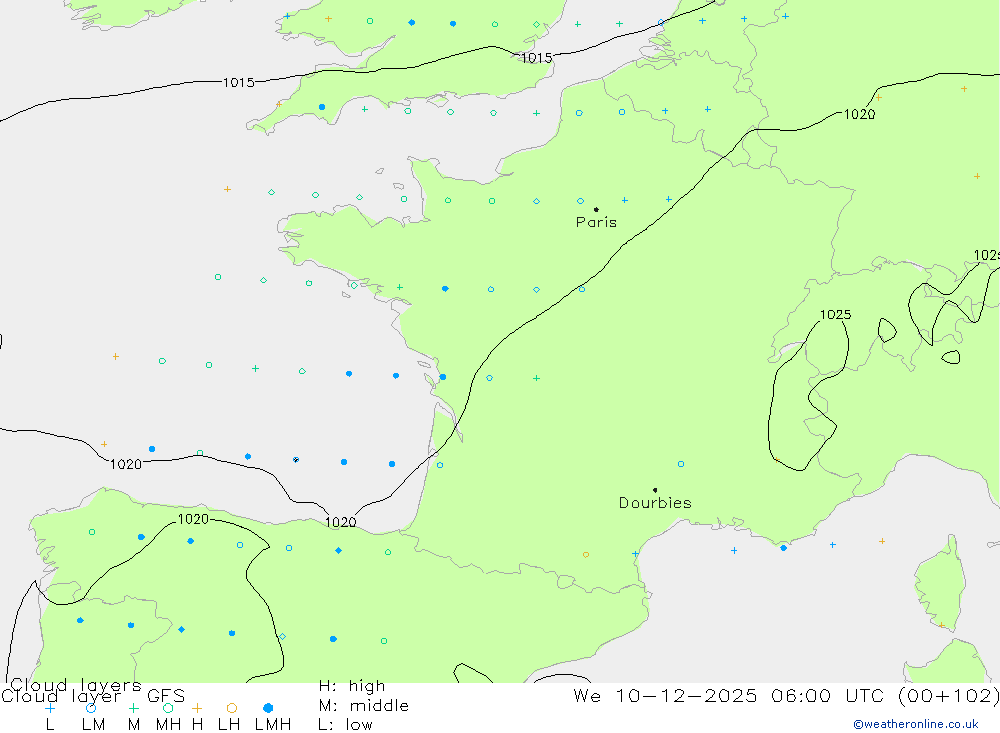
Task: Click the 'L: low' legend text
Action: 345,725
